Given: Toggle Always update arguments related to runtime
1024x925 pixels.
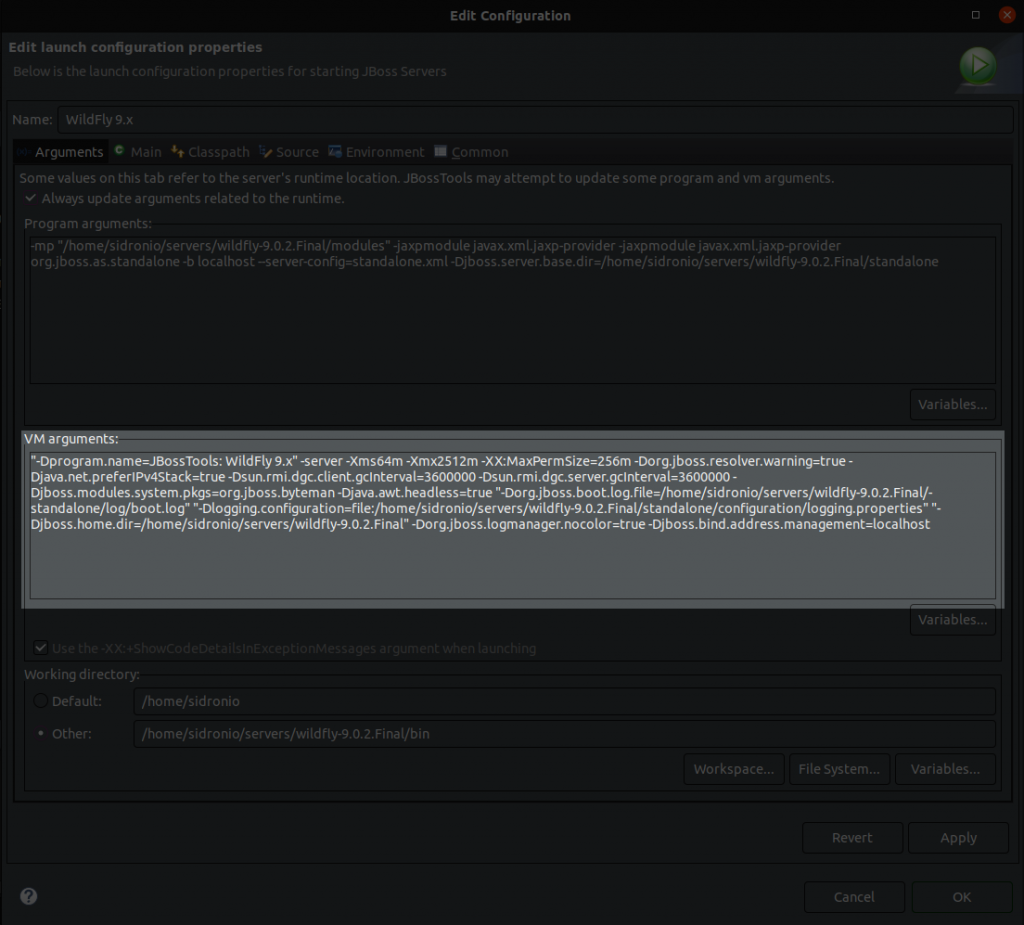Looking at the screenshot, I should click(x=31, y=197).
